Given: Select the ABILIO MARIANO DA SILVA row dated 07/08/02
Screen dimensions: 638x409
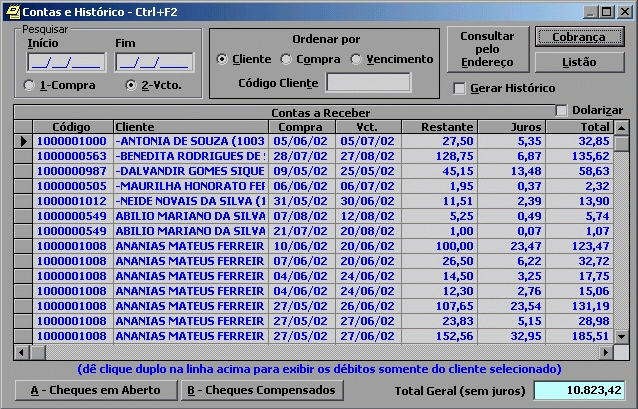Looking at the screenshot, I should point(190,215).
